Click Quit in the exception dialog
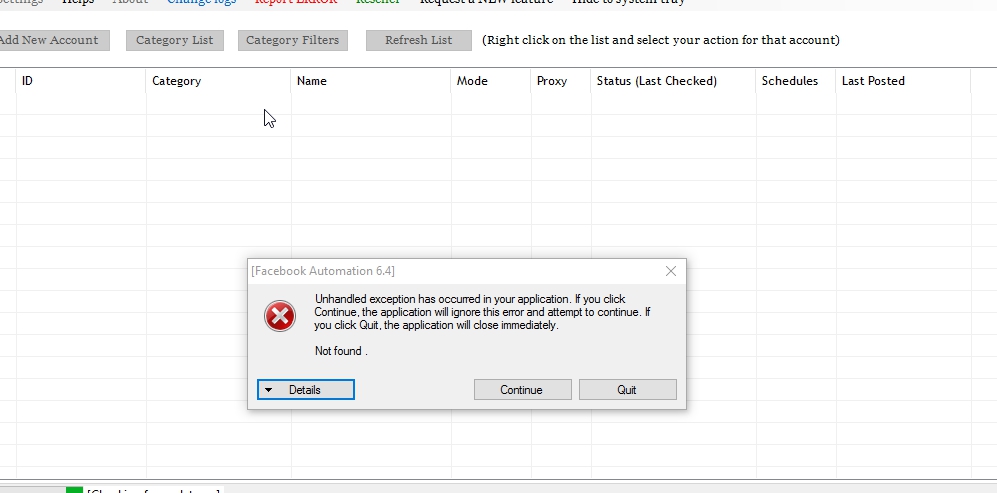 (628, 390)
